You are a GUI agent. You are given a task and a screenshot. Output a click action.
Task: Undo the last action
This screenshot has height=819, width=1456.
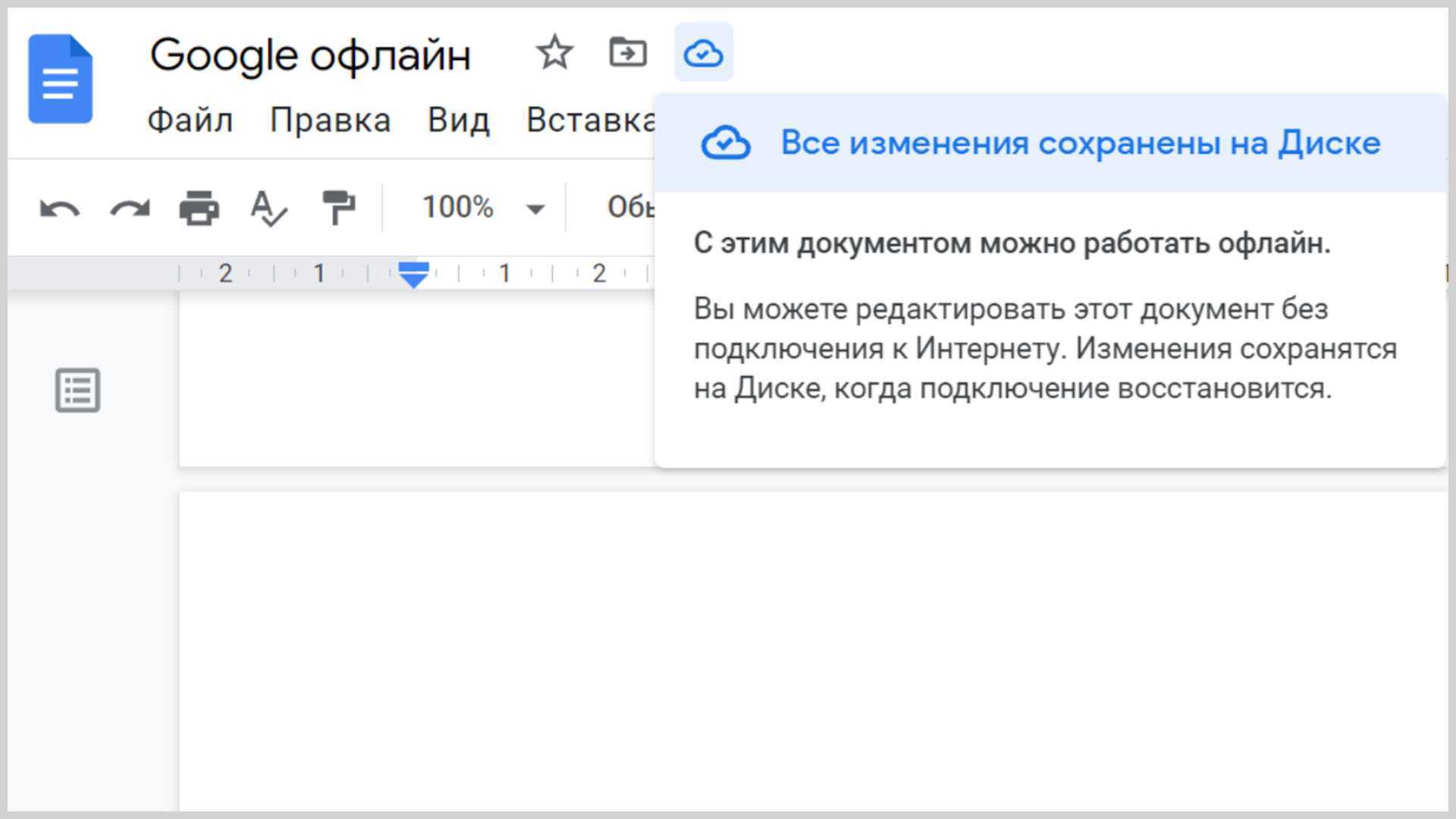pos(60,208)
